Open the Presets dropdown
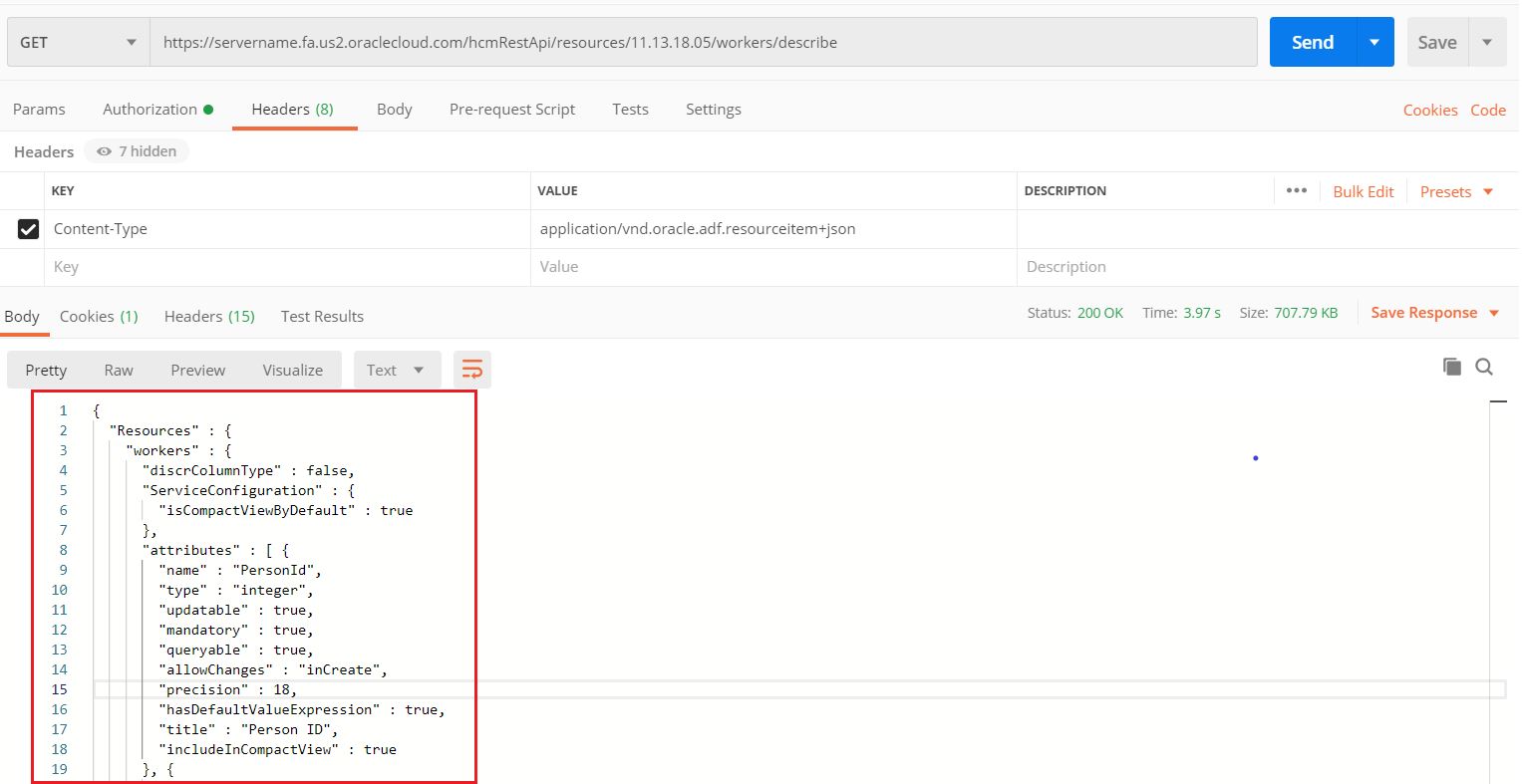The height and width of the screenshot is (784, 1522). pyautogui.click(x=1456, y=191)
